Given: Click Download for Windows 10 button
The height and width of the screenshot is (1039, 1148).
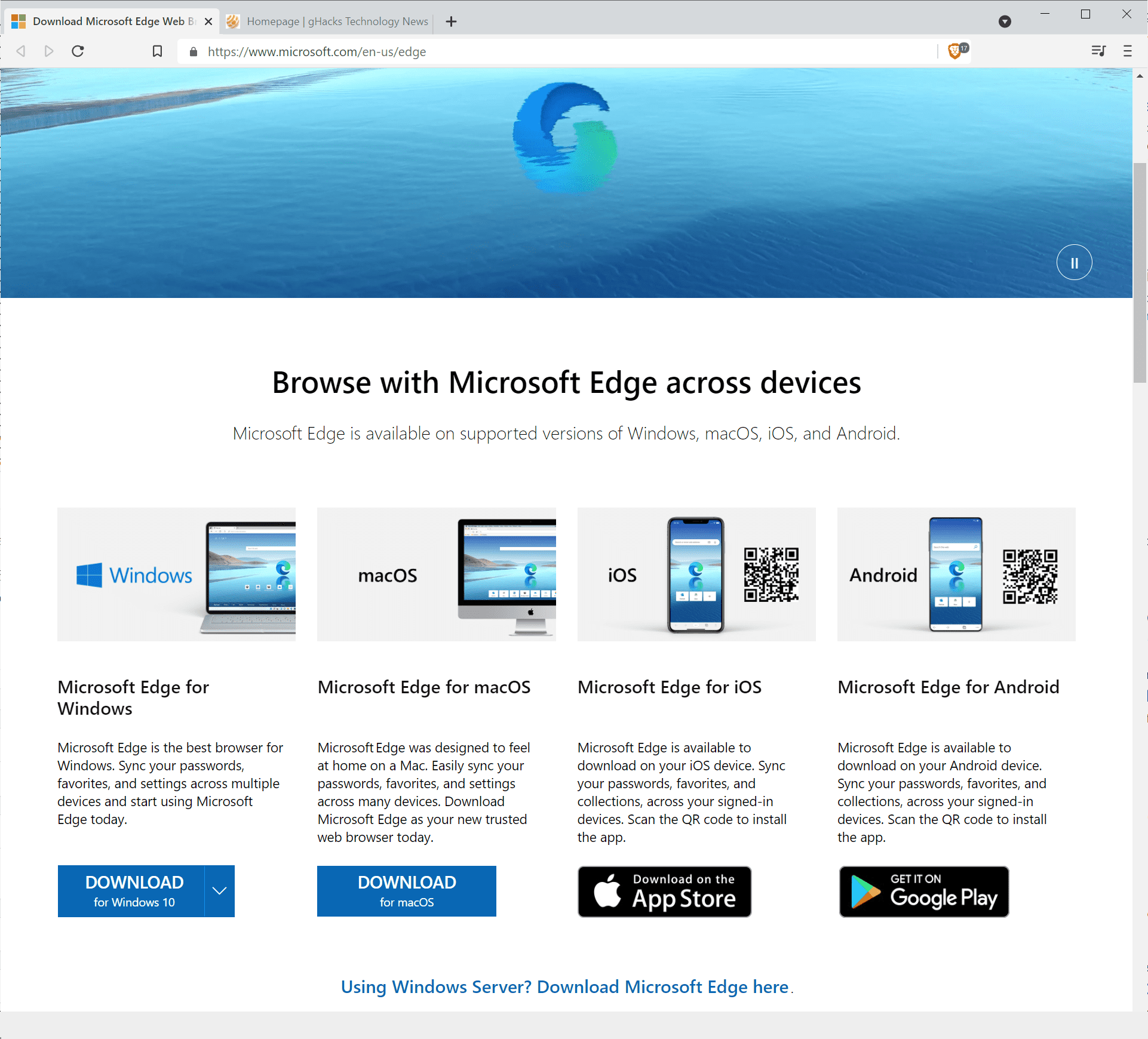Looking at the screenshot, I should 135,891.
